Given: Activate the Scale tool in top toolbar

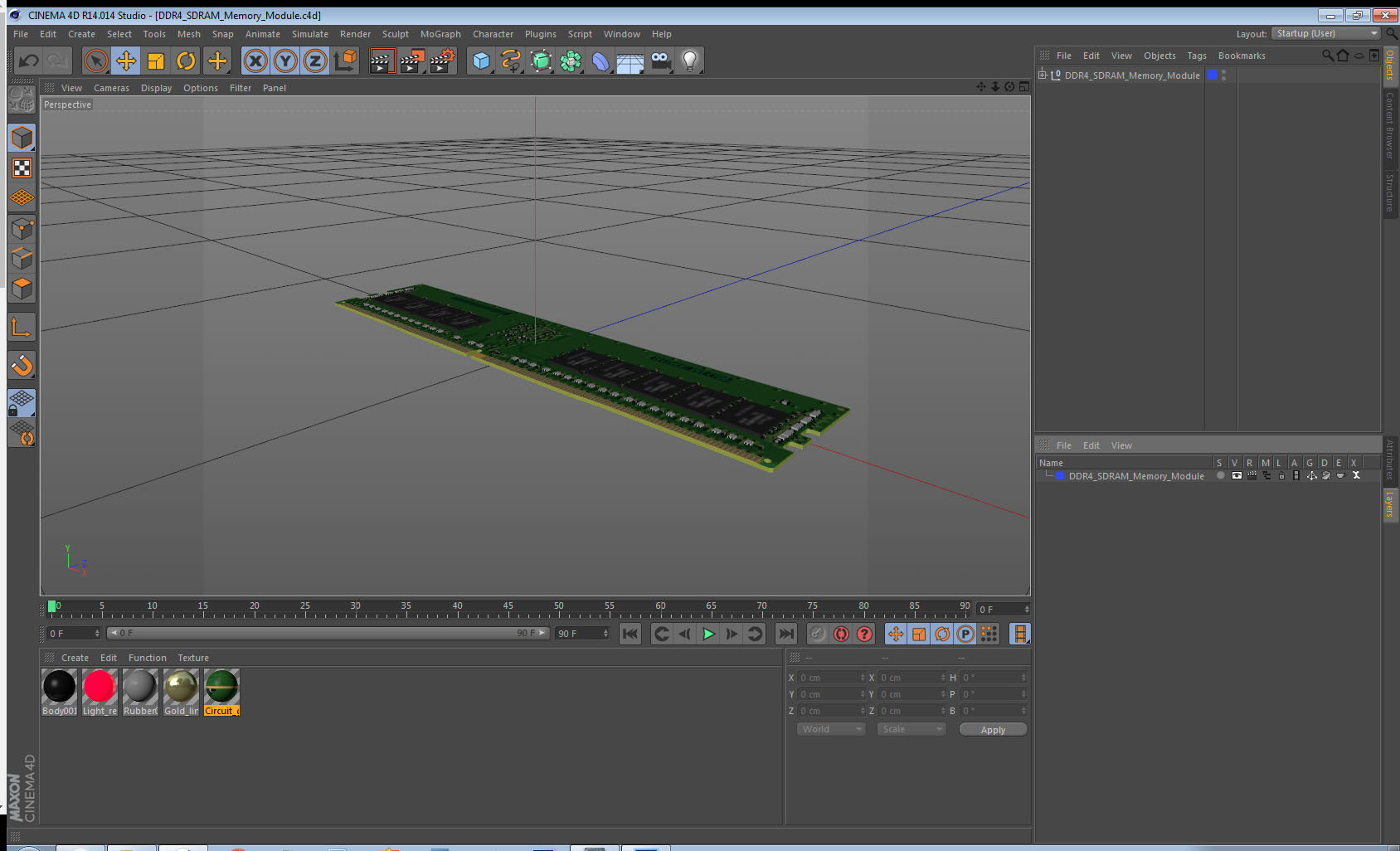Looking at the screenshot, I should click(156, 61).
